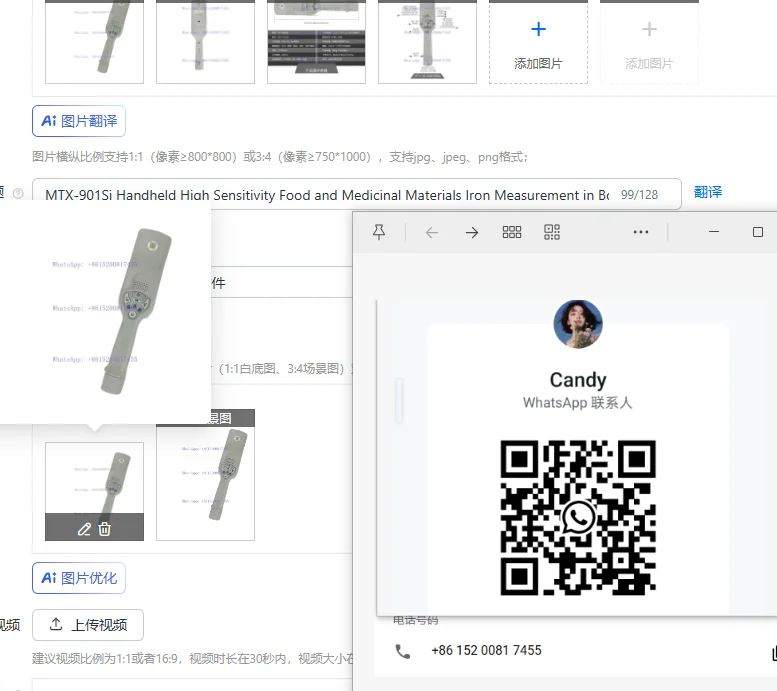This screenshot has width=777, height=691.
Task: Open the grid view icon
Action: [512, 232]
